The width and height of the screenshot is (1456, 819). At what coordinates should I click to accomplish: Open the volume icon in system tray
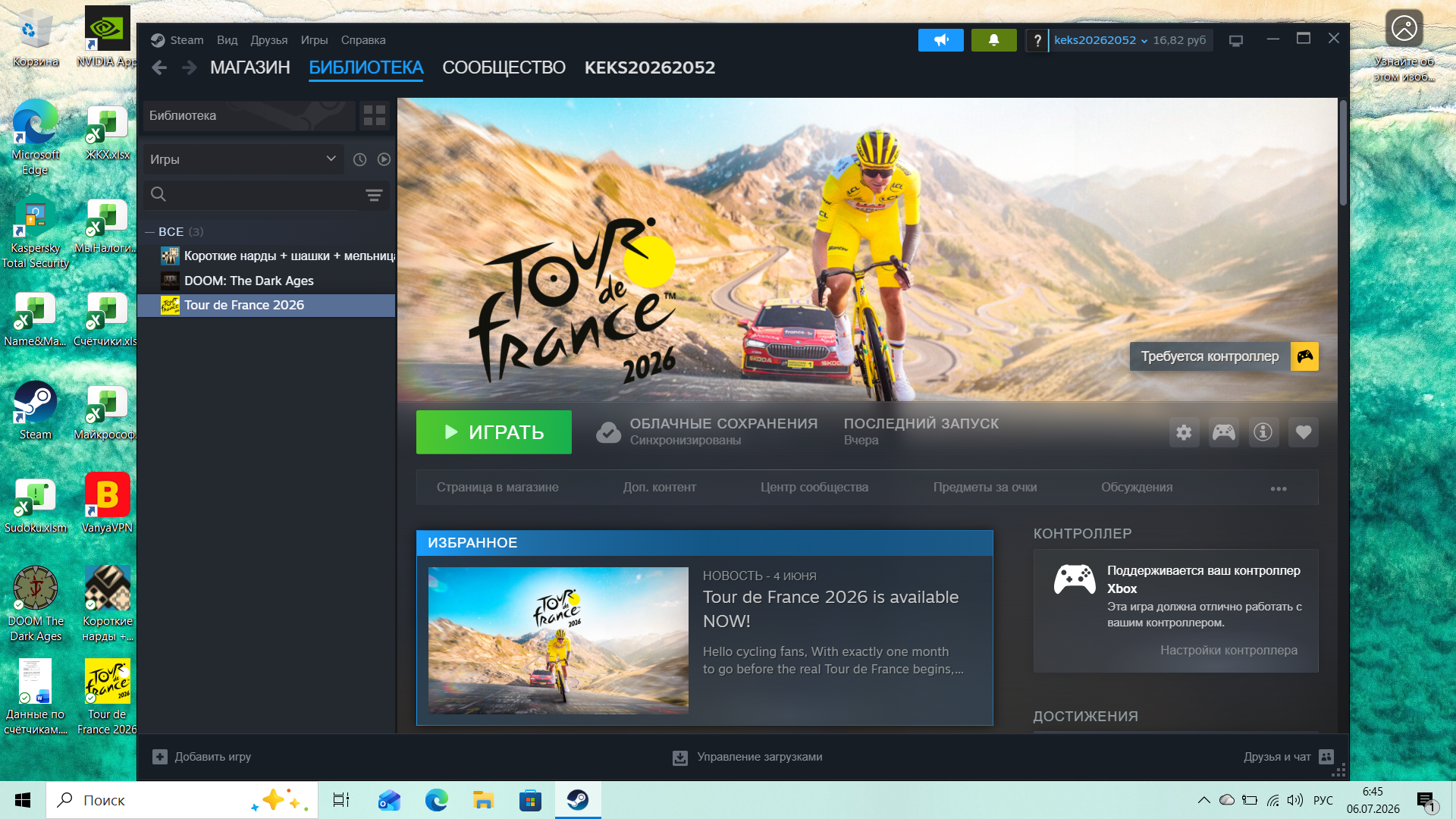(1295, 800)
